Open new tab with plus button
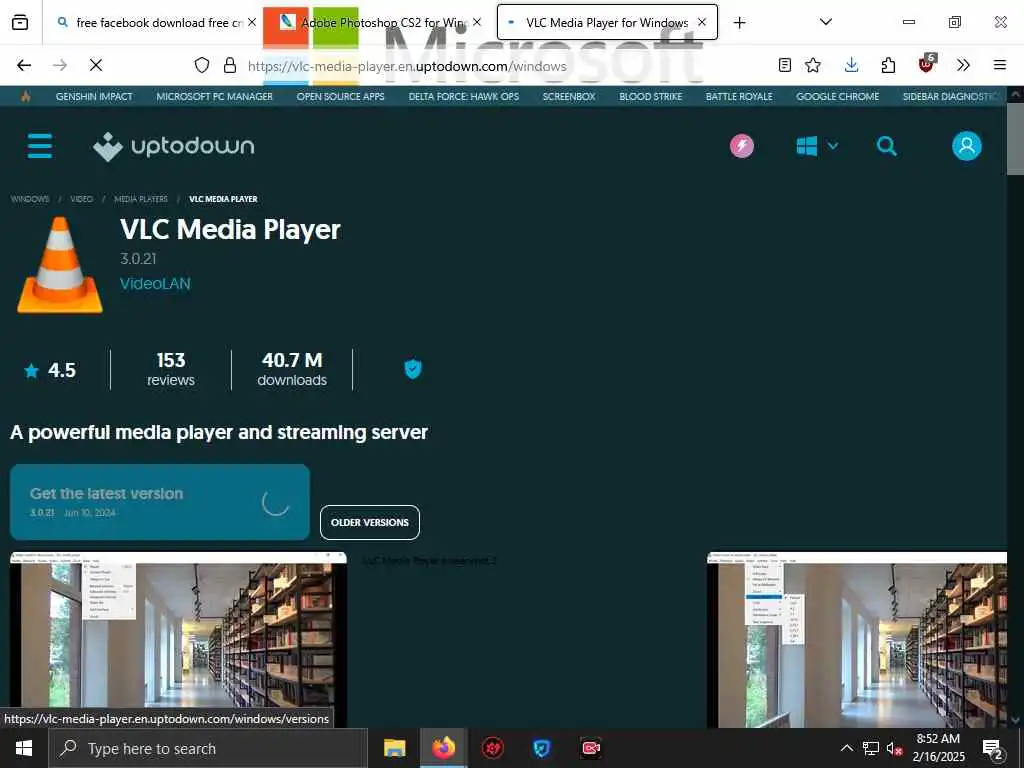 tap(739, 23)
